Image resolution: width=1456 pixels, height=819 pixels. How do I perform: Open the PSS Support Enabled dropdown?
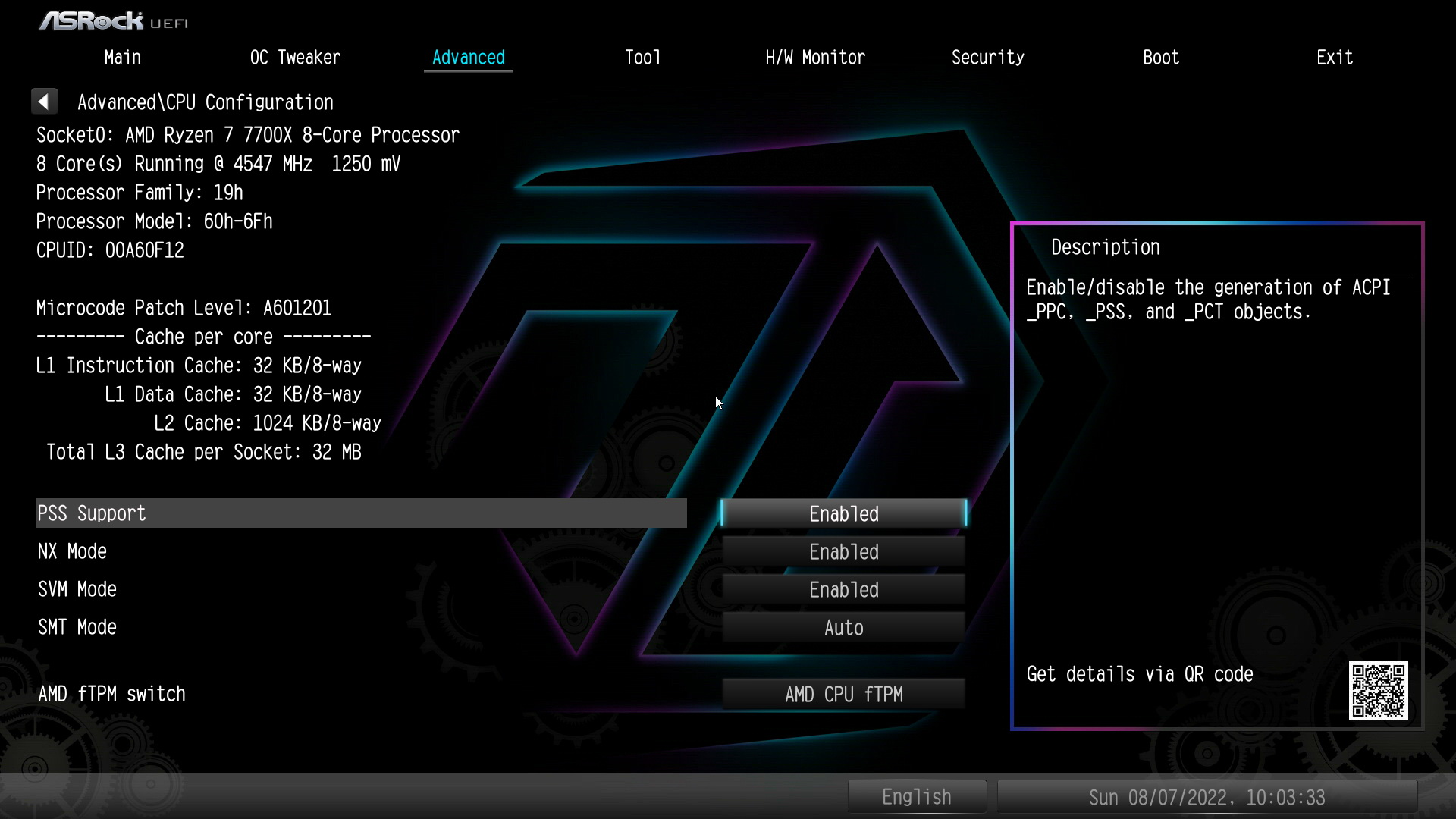(843, 513)
